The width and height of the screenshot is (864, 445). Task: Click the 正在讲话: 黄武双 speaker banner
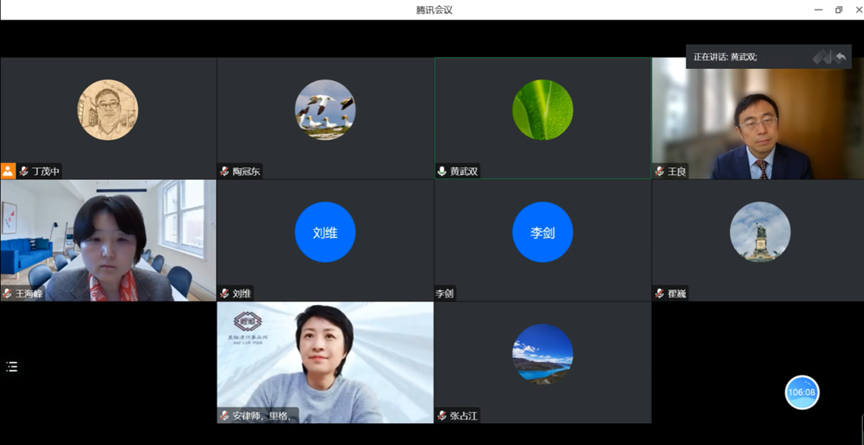point(726,57)
